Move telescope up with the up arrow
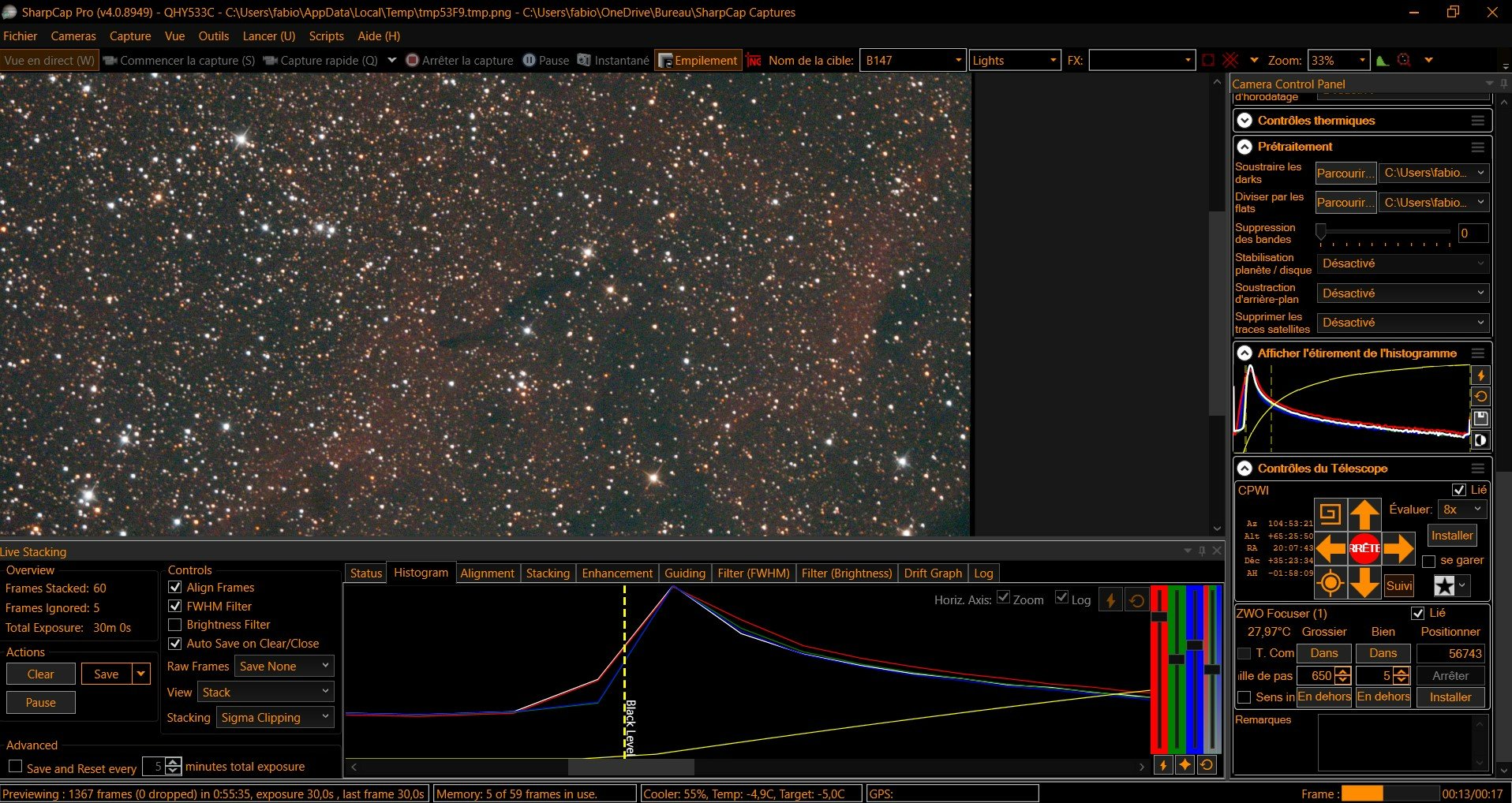The width and height of the screenshot is (1512, 803). [x=1364, y=514]
